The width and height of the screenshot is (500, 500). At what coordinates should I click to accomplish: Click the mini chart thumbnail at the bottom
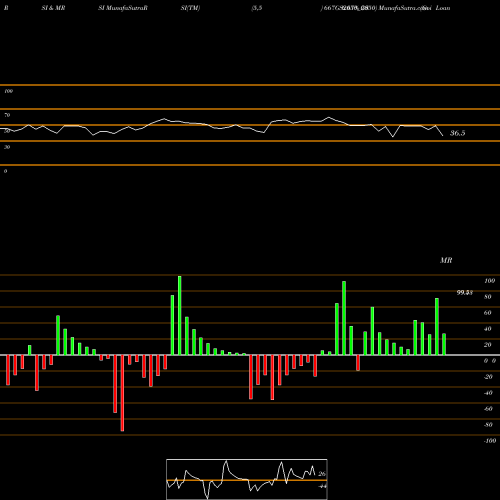click(247, 479)
